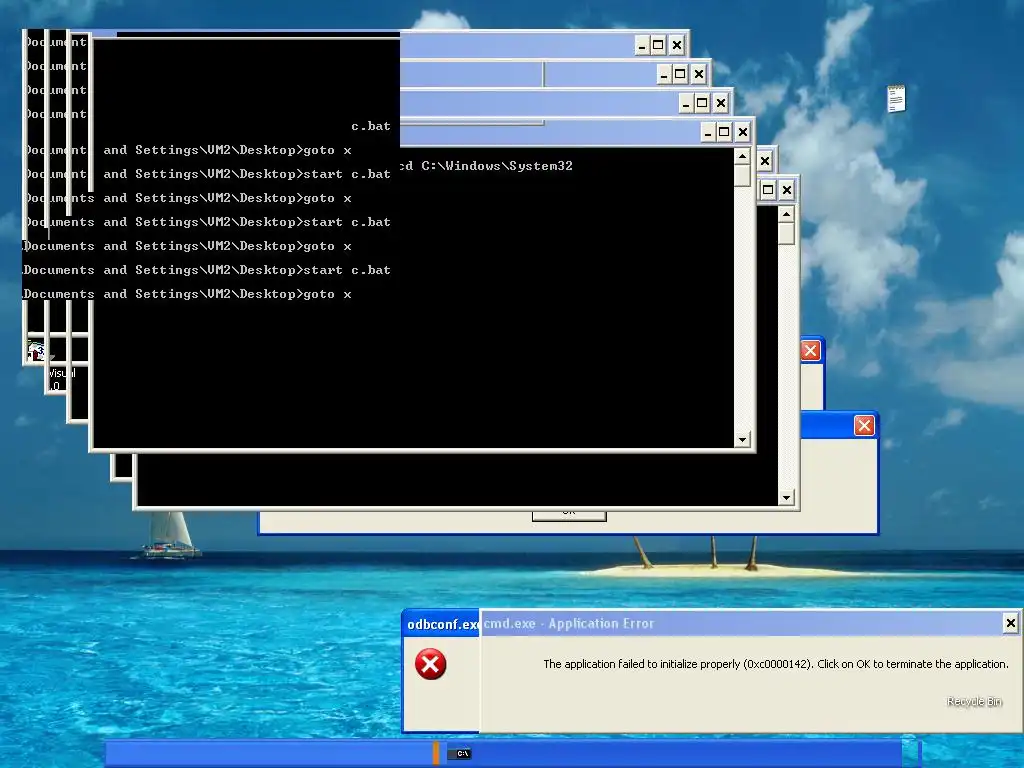Maximize the lowest console window in the cascade
Screen dimensions: 1024x768
(768, 190)
